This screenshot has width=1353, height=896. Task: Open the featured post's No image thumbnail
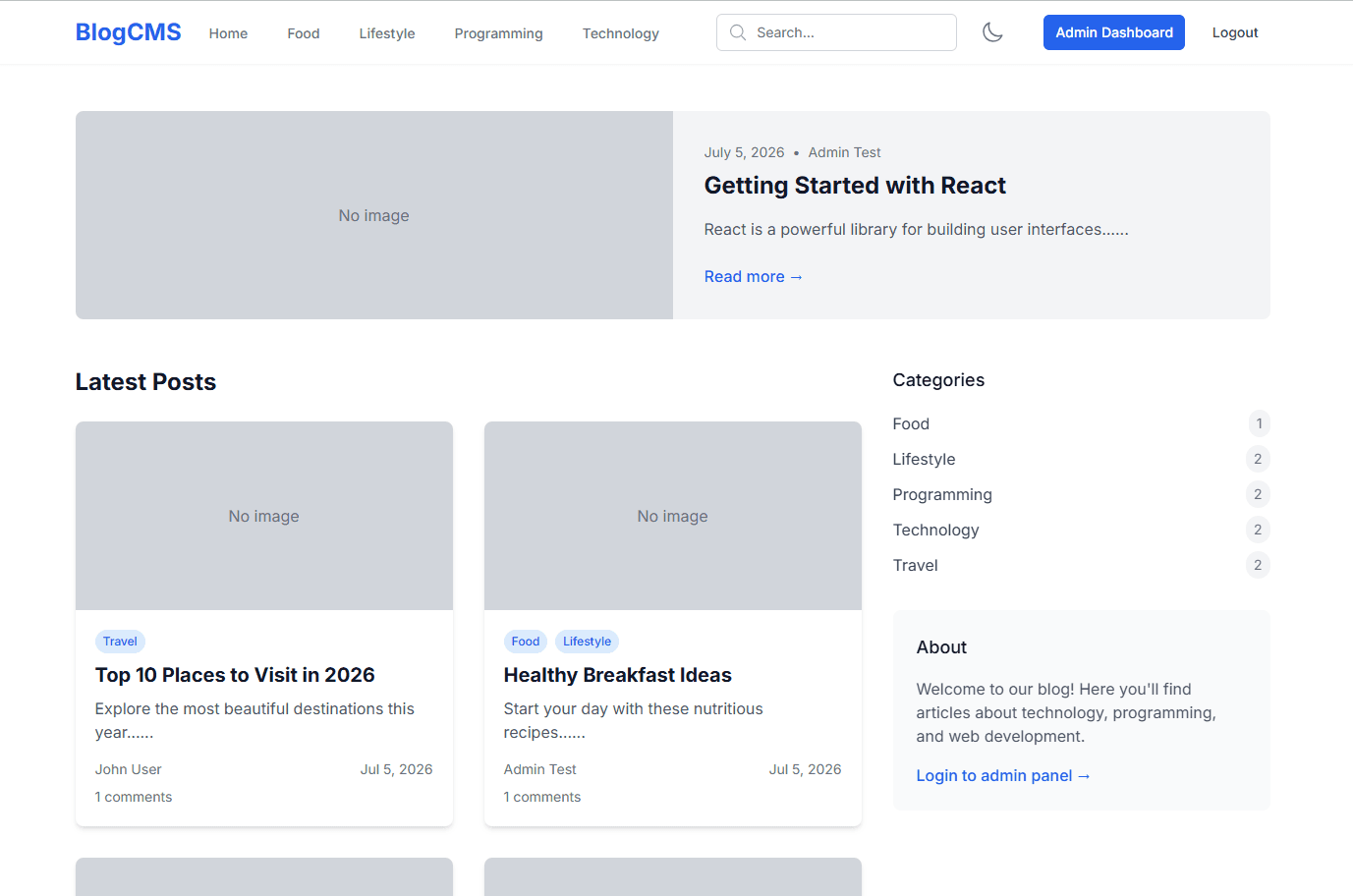pos(374,215)
